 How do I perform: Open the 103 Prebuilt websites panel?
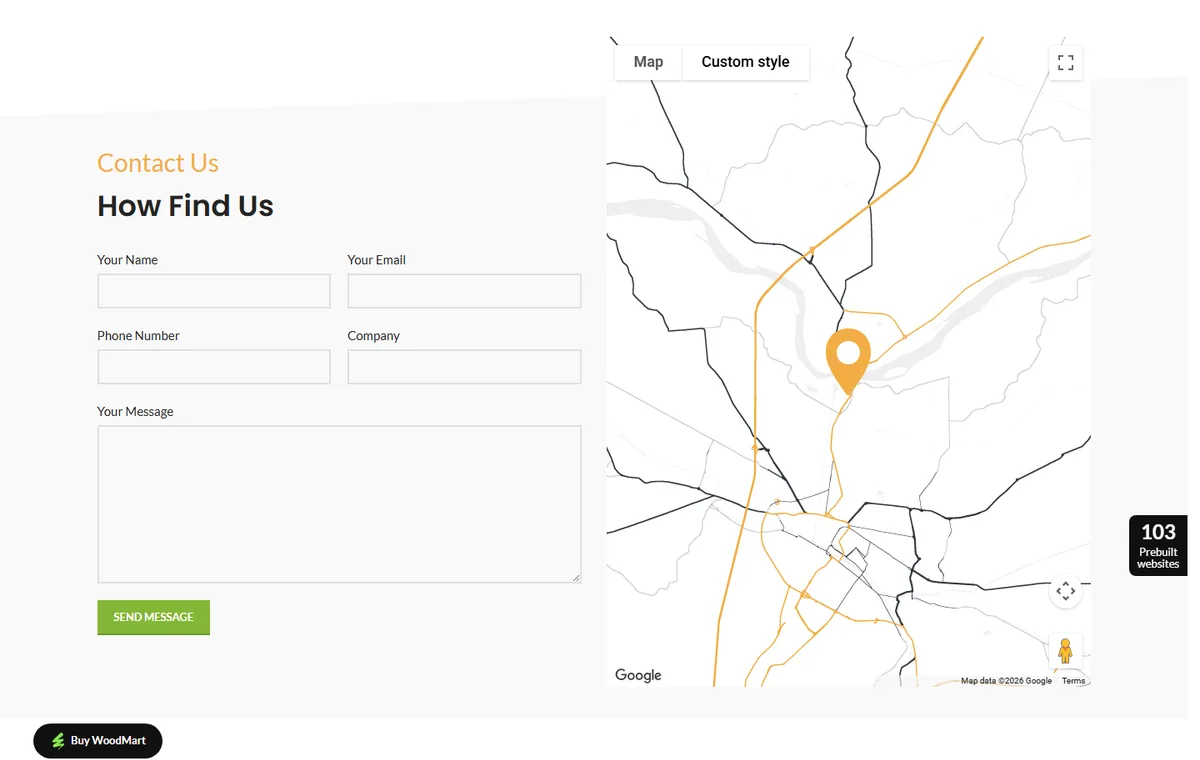(1158, 546)
